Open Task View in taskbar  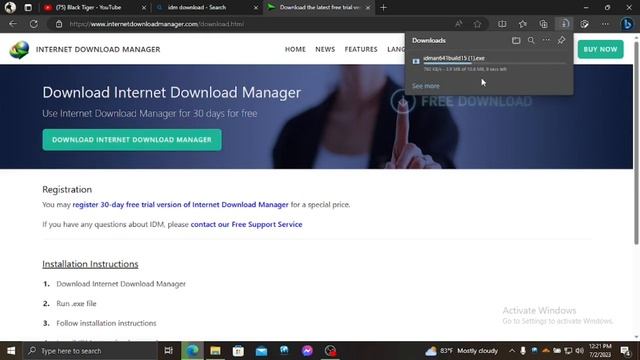tap(168, 351)
